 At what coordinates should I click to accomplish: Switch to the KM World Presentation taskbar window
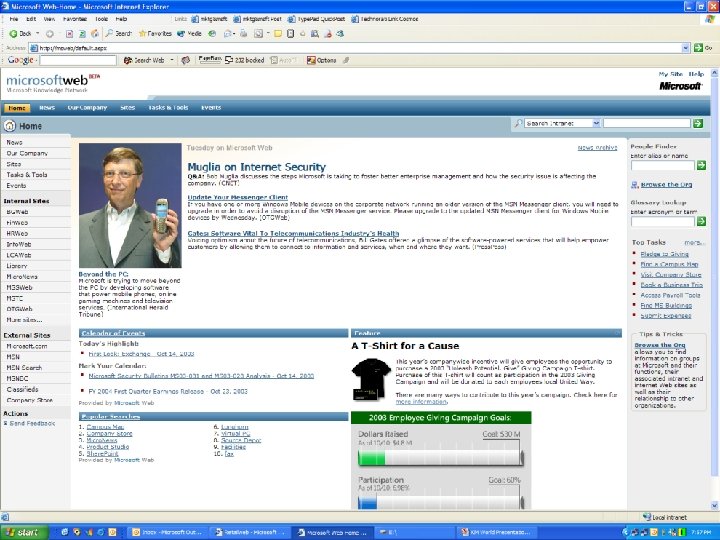pos(495,532)
